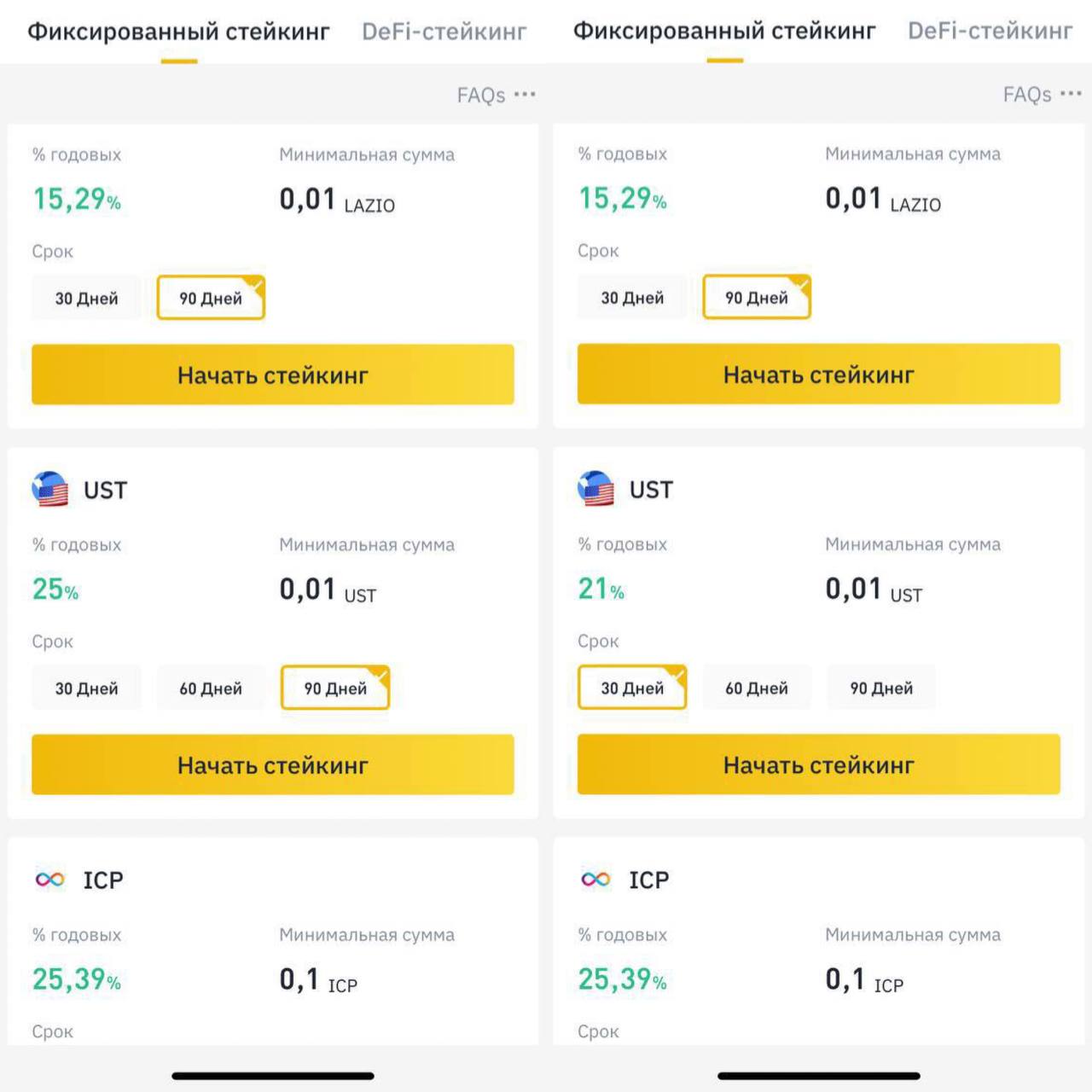Tap the UST coin icon in left panel

(x=50, y=490)
